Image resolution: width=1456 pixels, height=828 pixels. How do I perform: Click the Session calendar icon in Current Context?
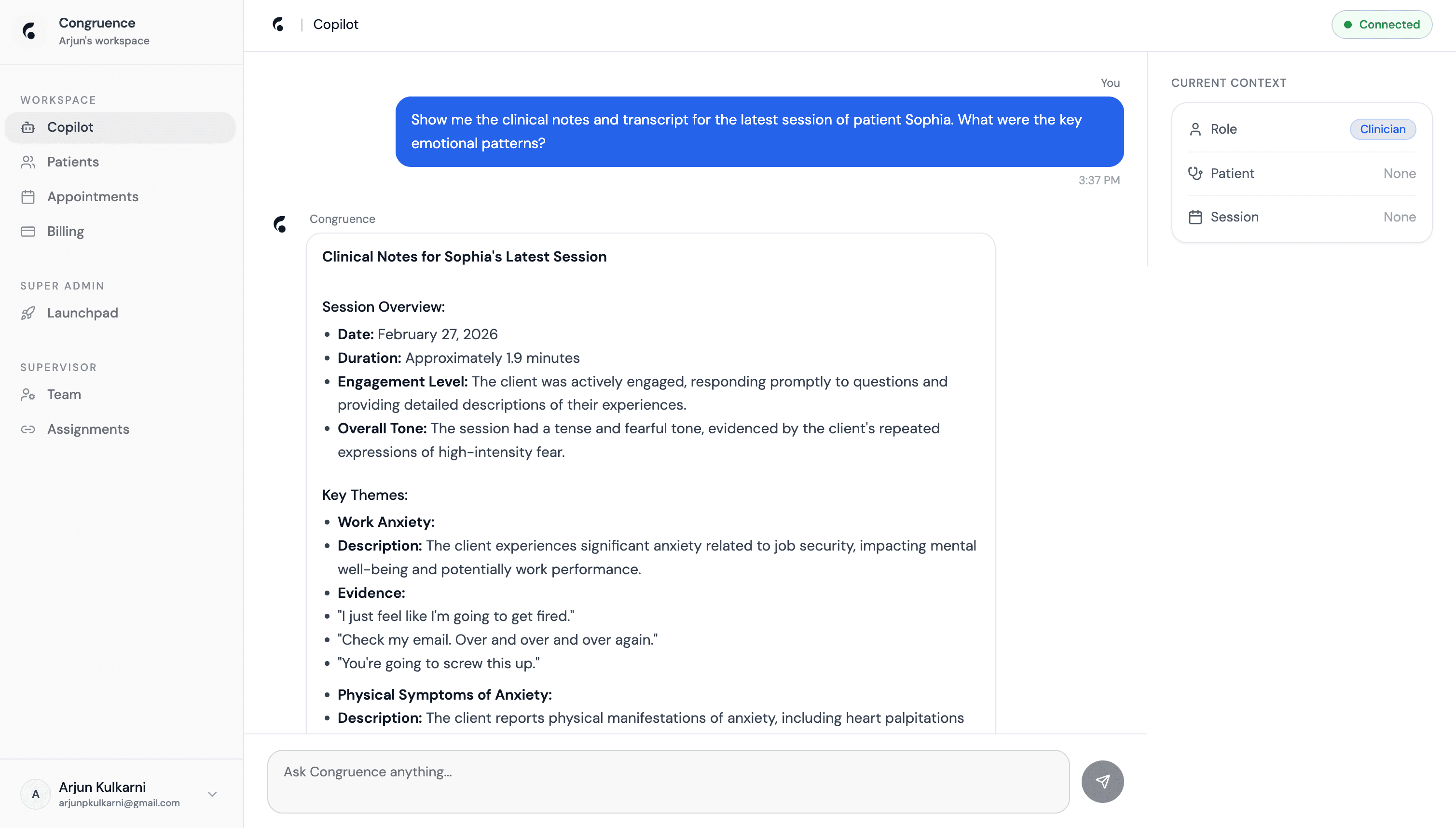click(1195, 217)
